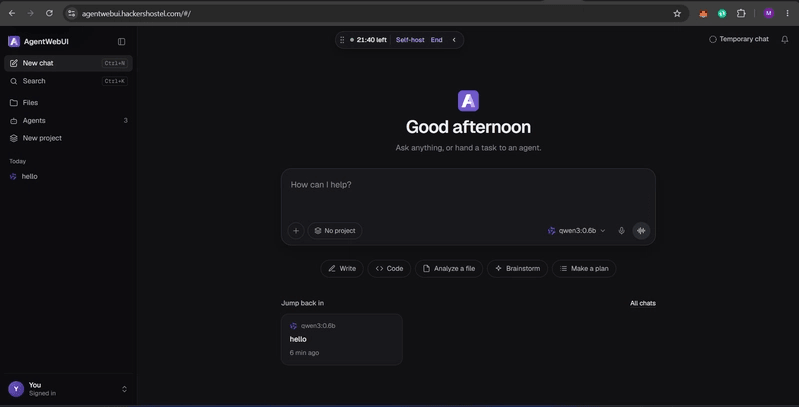End the session via End link

(x=436, y=40)
